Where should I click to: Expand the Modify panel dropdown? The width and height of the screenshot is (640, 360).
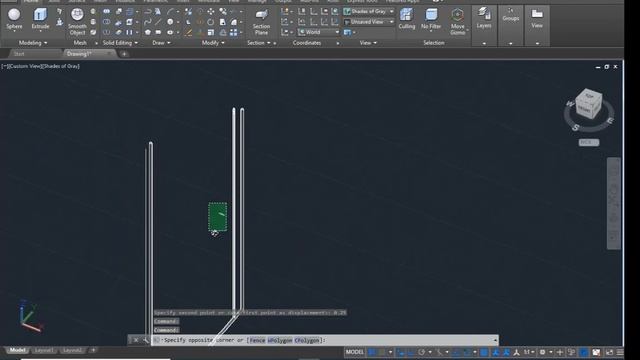213,43
